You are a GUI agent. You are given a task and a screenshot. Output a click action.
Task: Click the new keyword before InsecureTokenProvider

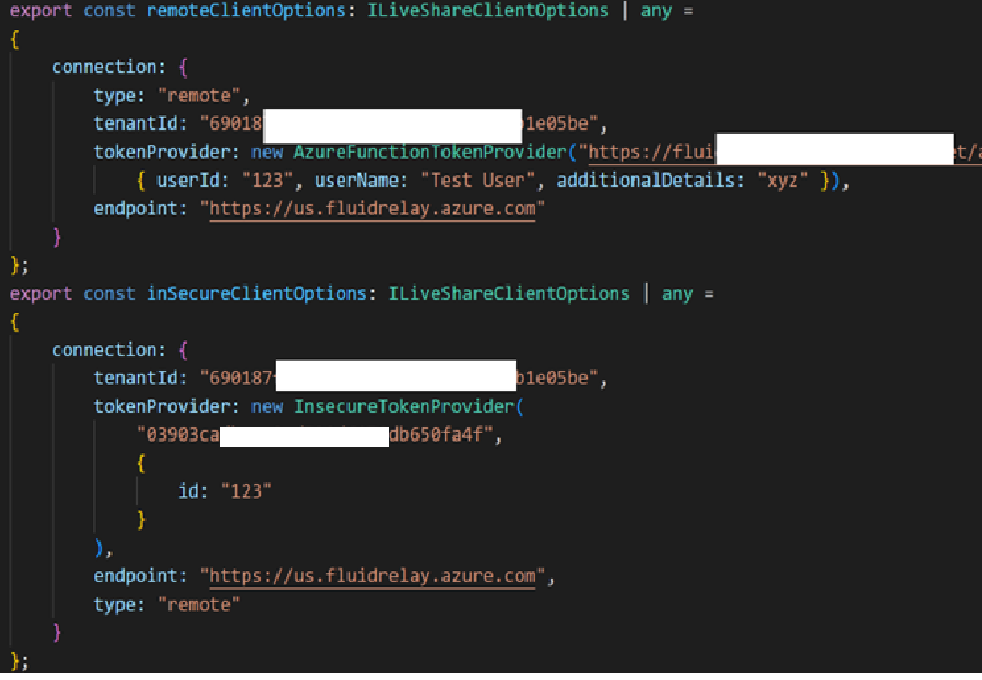point(267,406)
